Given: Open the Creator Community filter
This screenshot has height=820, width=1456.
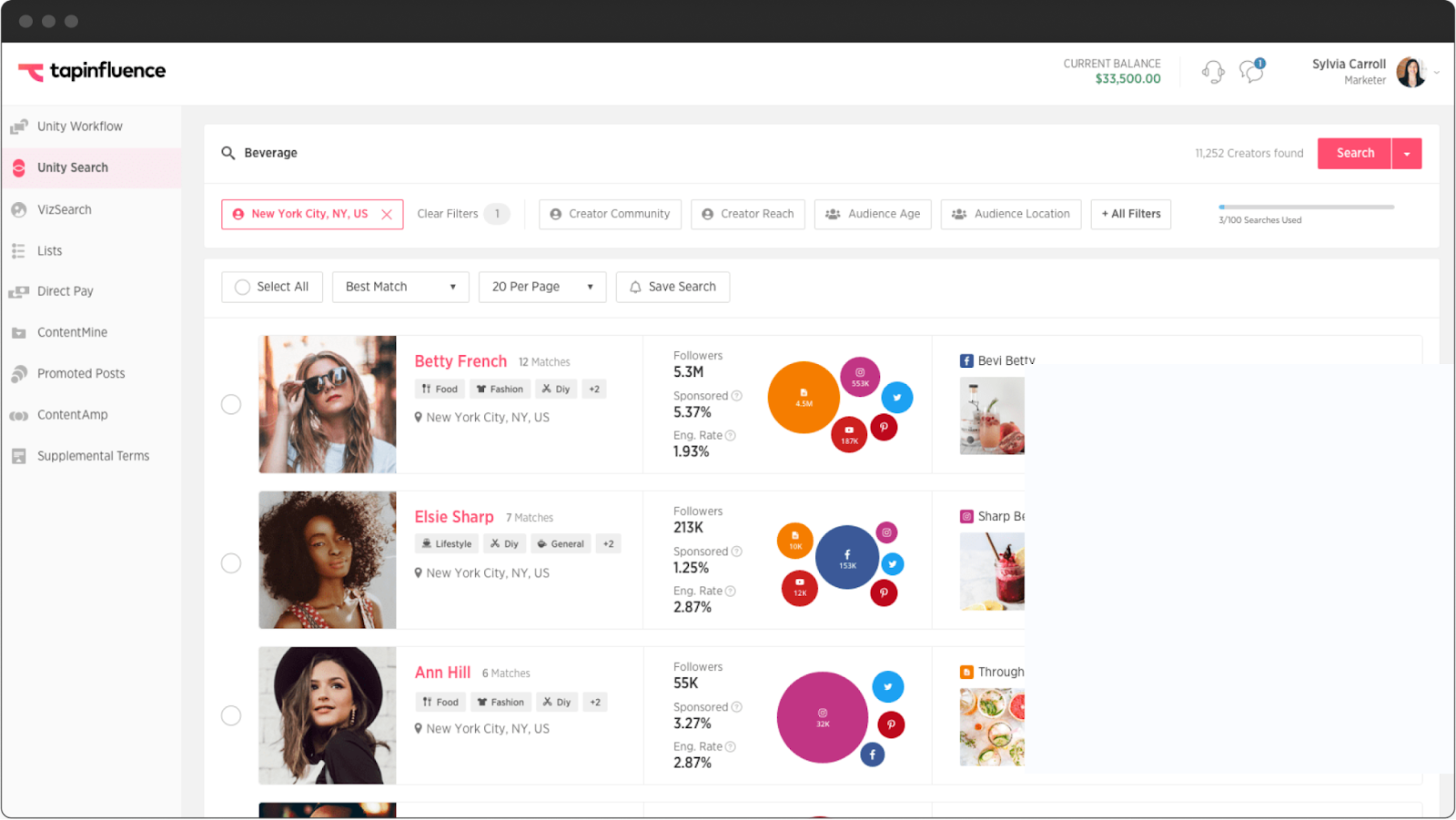Looking at the screenshot, I should pos(610,214).
